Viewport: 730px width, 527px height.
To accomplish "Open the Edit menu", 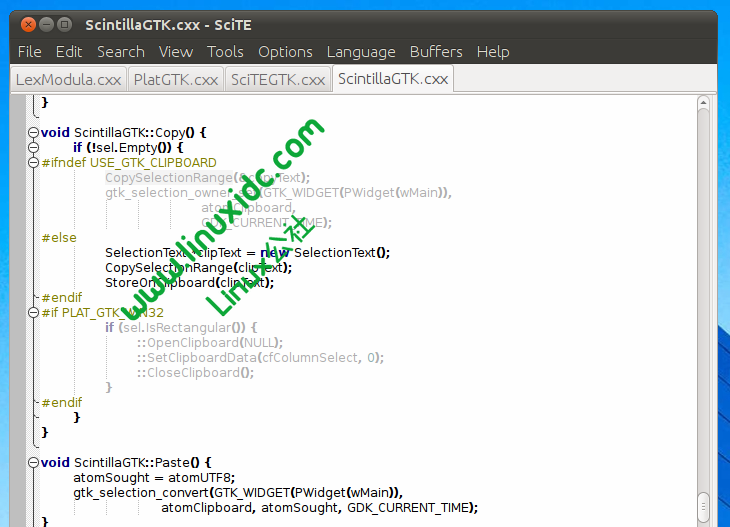I will pos(69,52).
